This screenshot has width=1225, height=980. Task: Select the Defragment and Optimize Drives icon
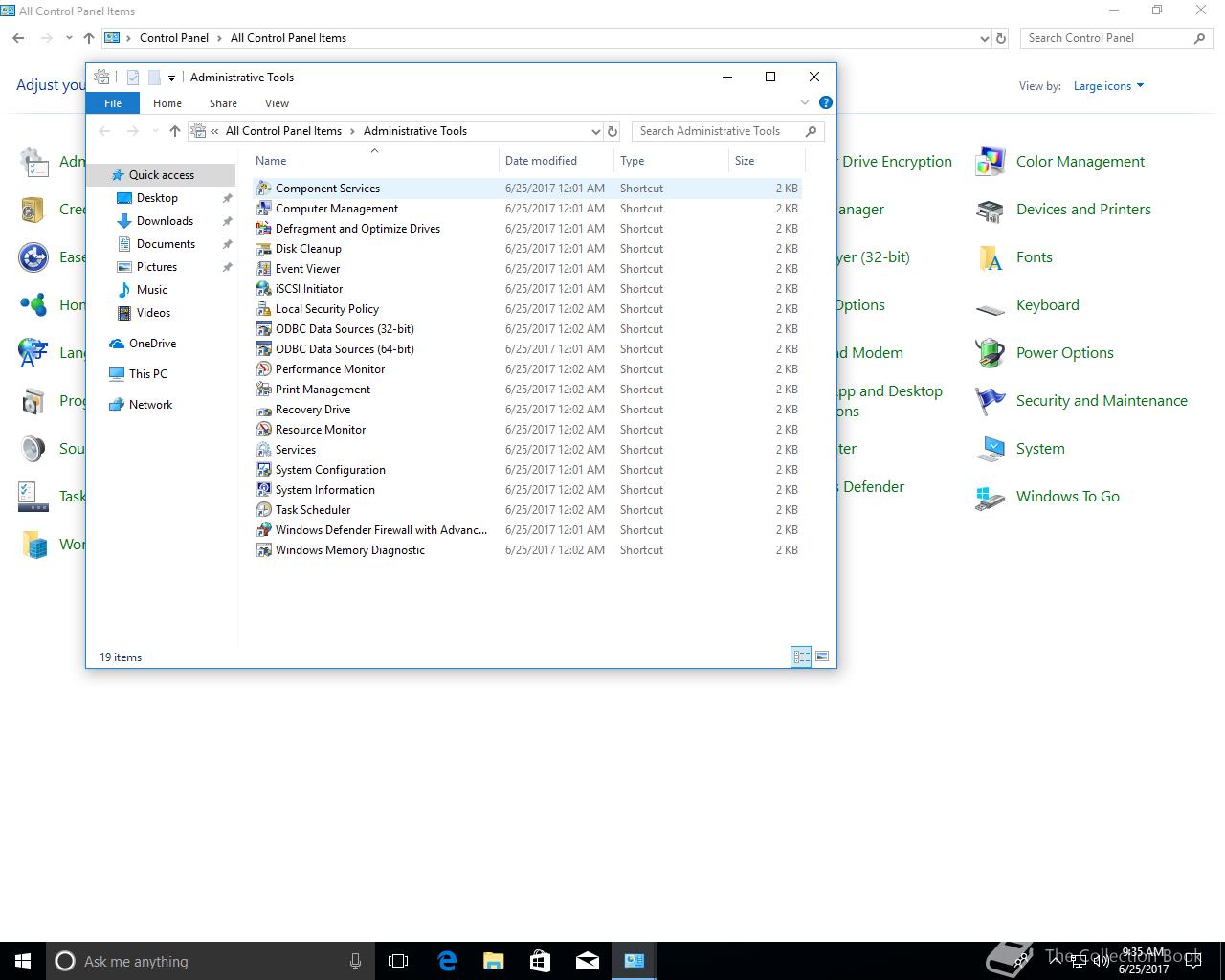pyautogui.click(x=264, y=229)
